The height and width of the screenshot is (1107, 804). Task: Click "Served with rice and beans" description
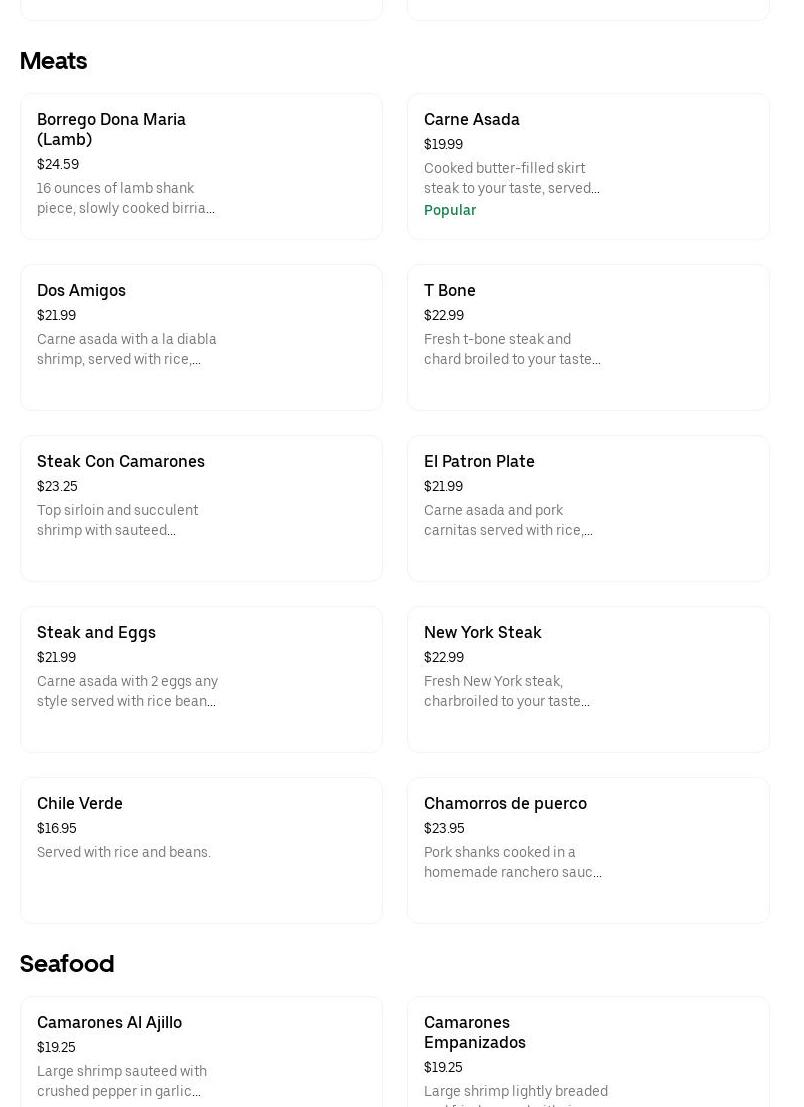[124, 852]
